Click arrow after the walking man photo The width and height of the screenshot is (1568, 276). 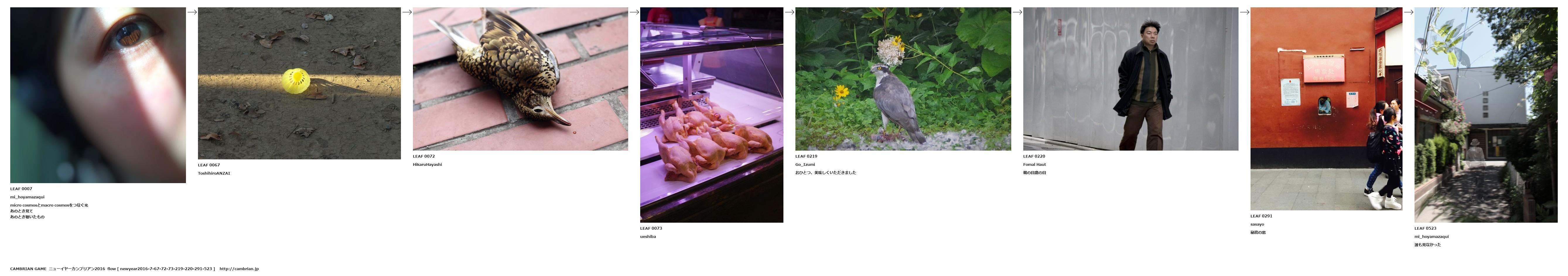coord(1244,12)
